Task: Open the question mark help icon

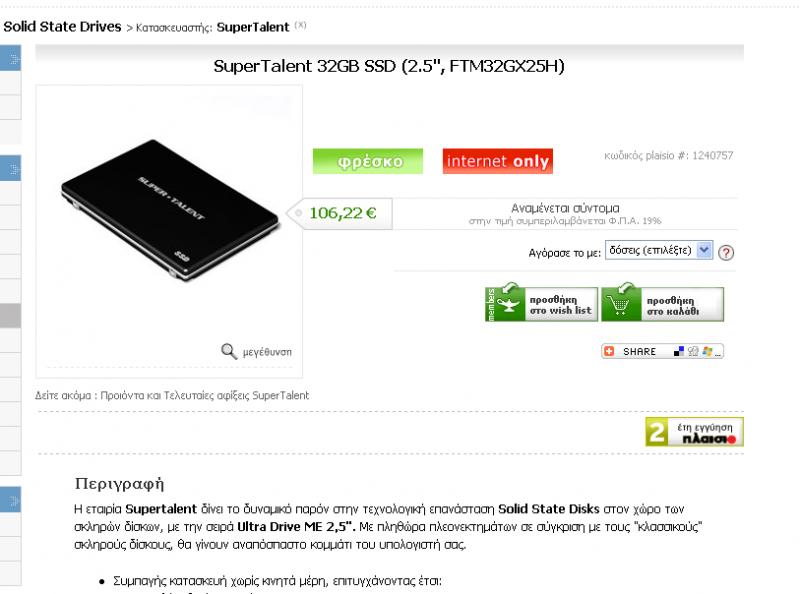Action: coord(726,253)
